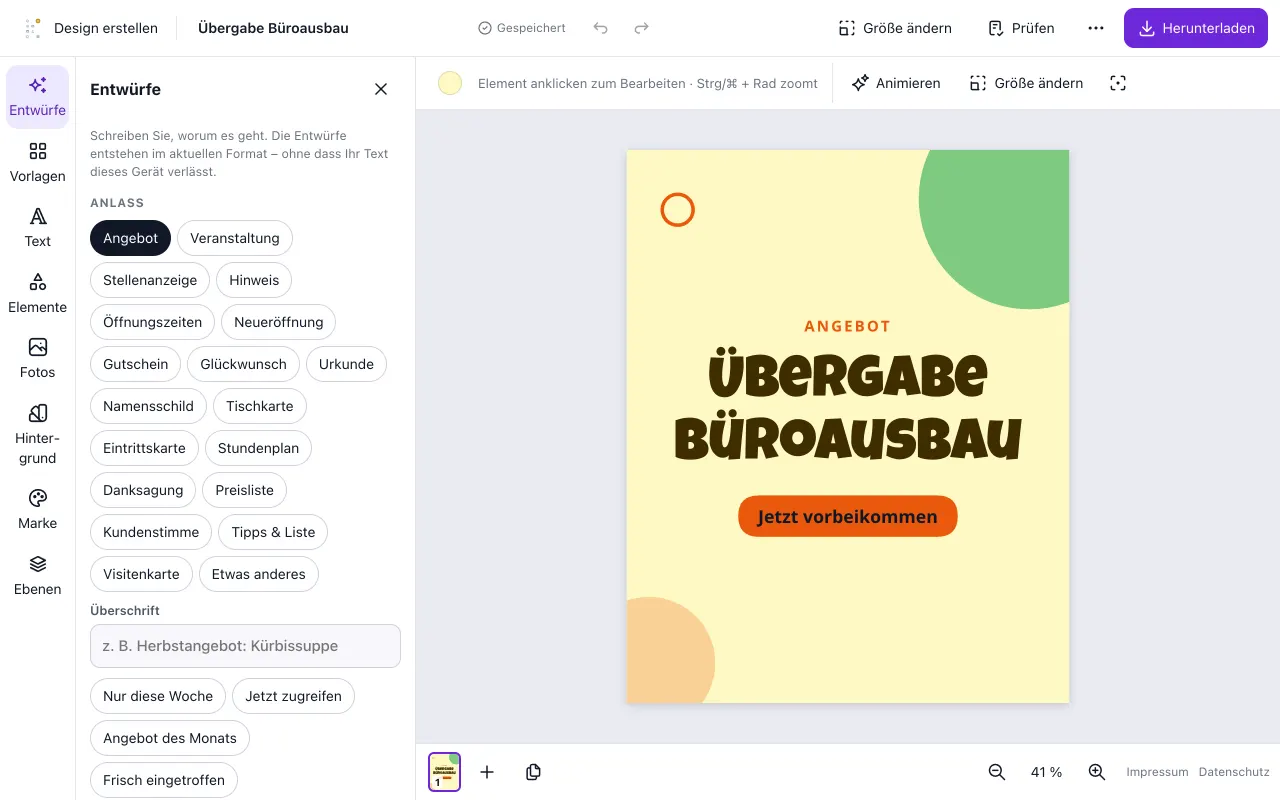Click Größe ändern in the top header
This screenshot has width=1280, height=800.
pyautogui.click(x=895, y=28)
